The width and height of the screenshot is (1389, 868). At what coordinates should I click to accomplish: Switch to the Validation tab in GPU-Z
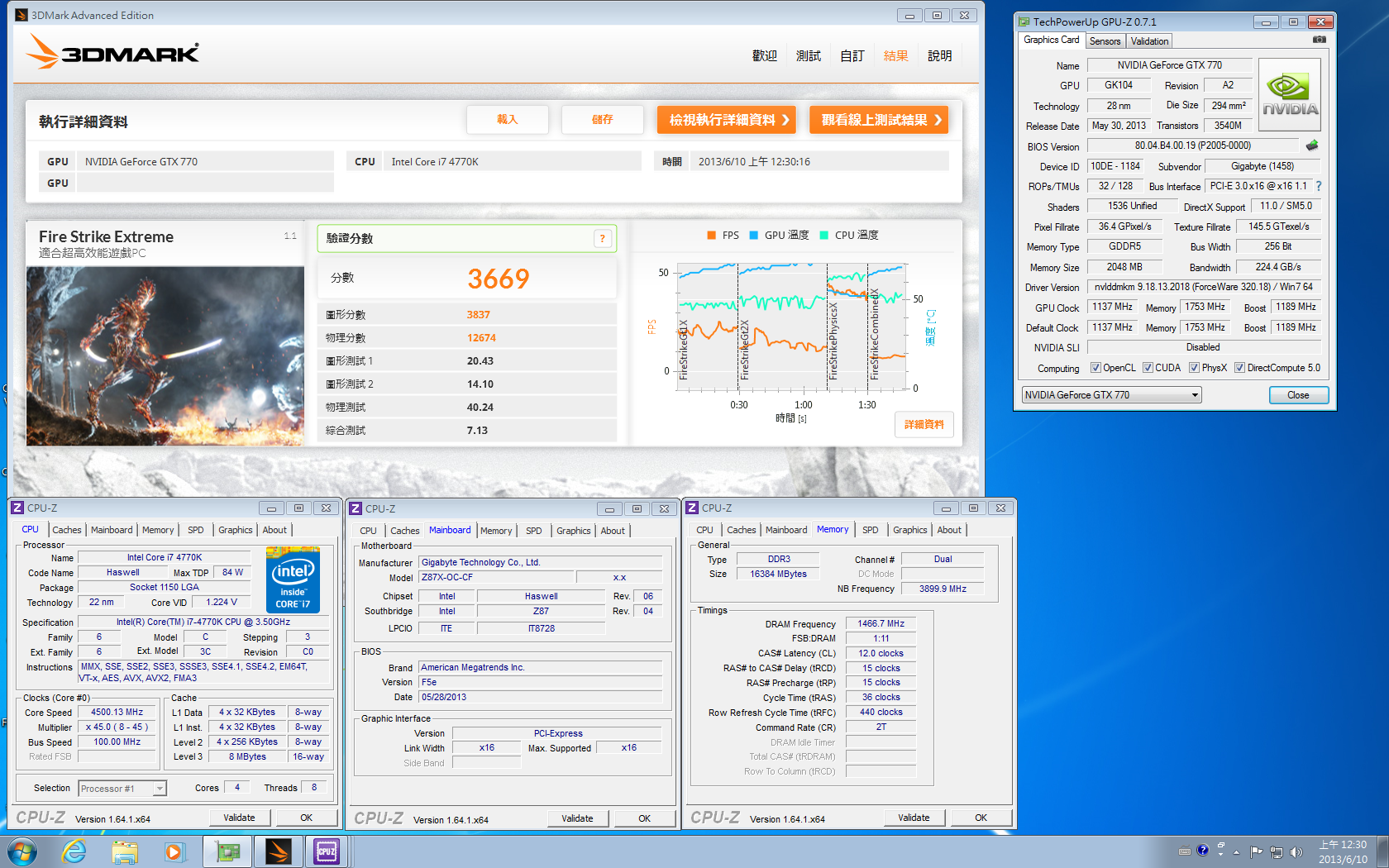tap(1149, 41)
